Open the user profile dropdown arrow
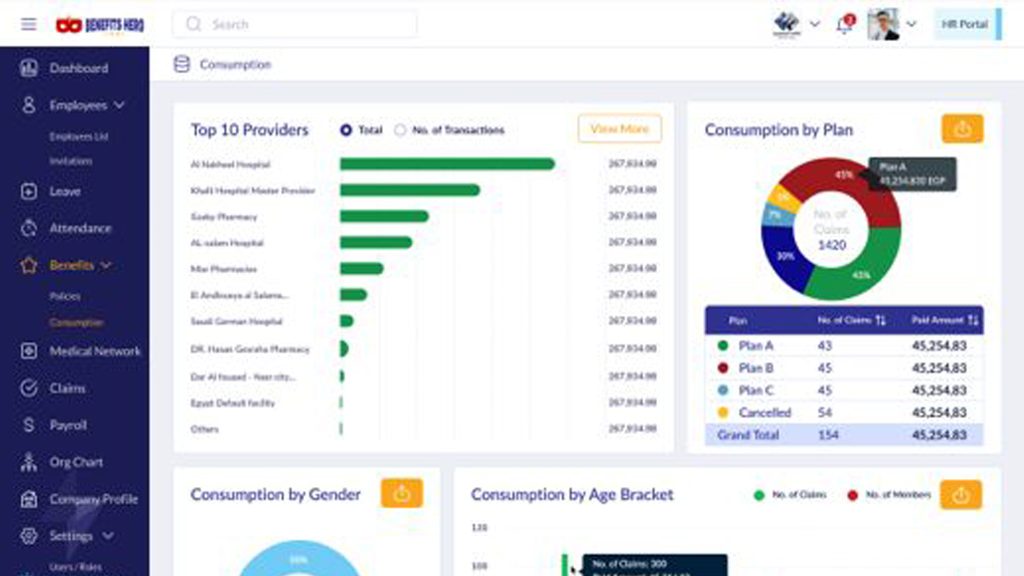This screenshot has width=1024, height=576. 911,24
